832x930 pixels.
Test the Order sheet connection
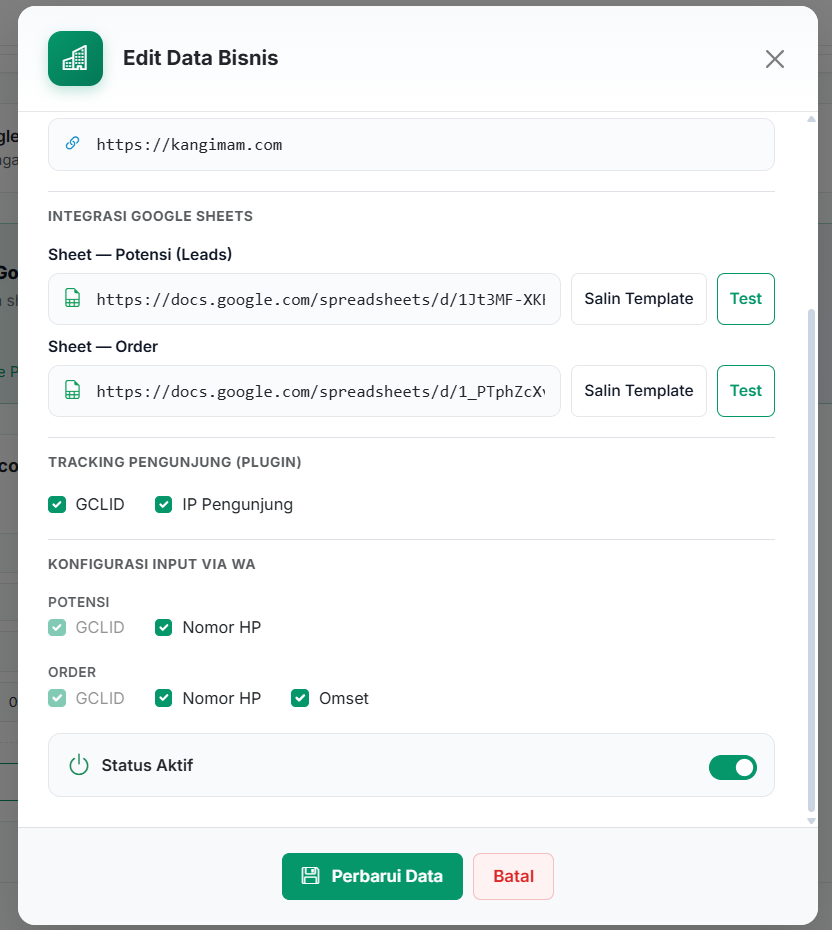745,391
